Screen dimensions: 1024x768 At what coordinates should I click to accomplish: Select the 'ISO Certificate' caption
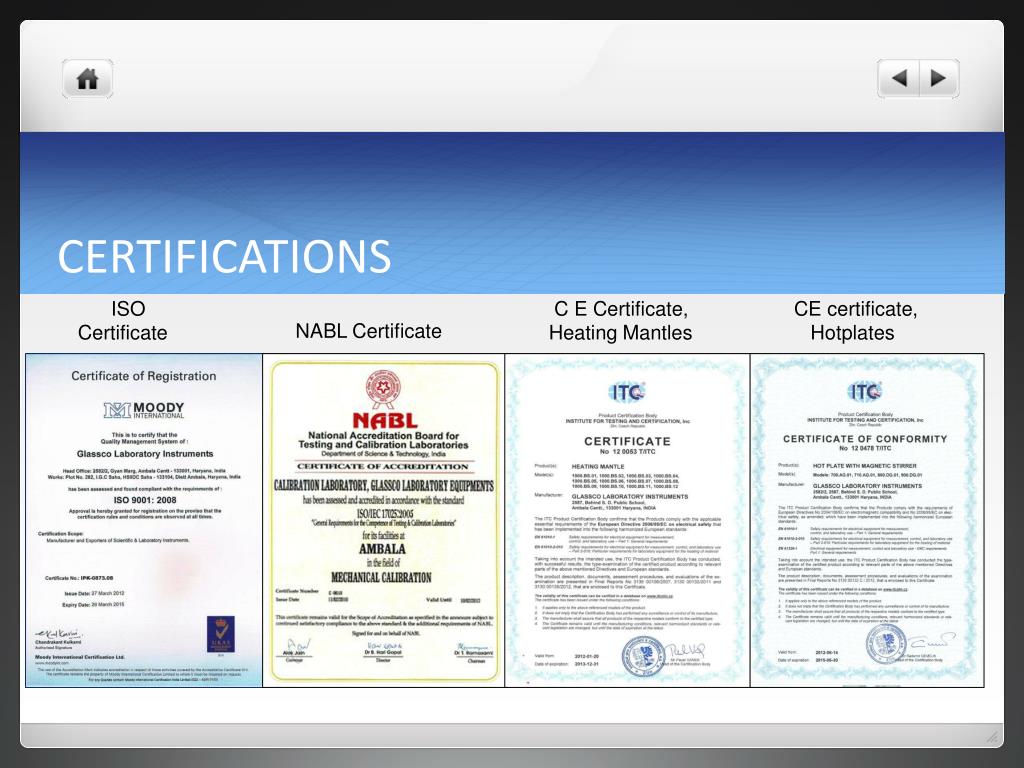point(123,321)
